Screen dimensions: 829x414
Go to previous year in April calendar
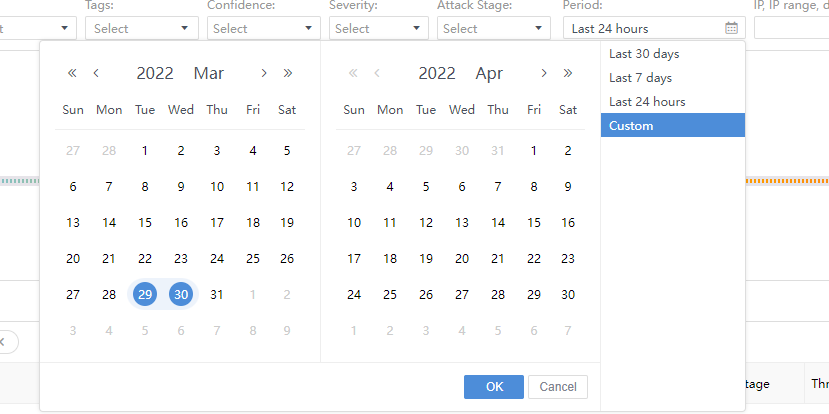(x=352, y=73)
